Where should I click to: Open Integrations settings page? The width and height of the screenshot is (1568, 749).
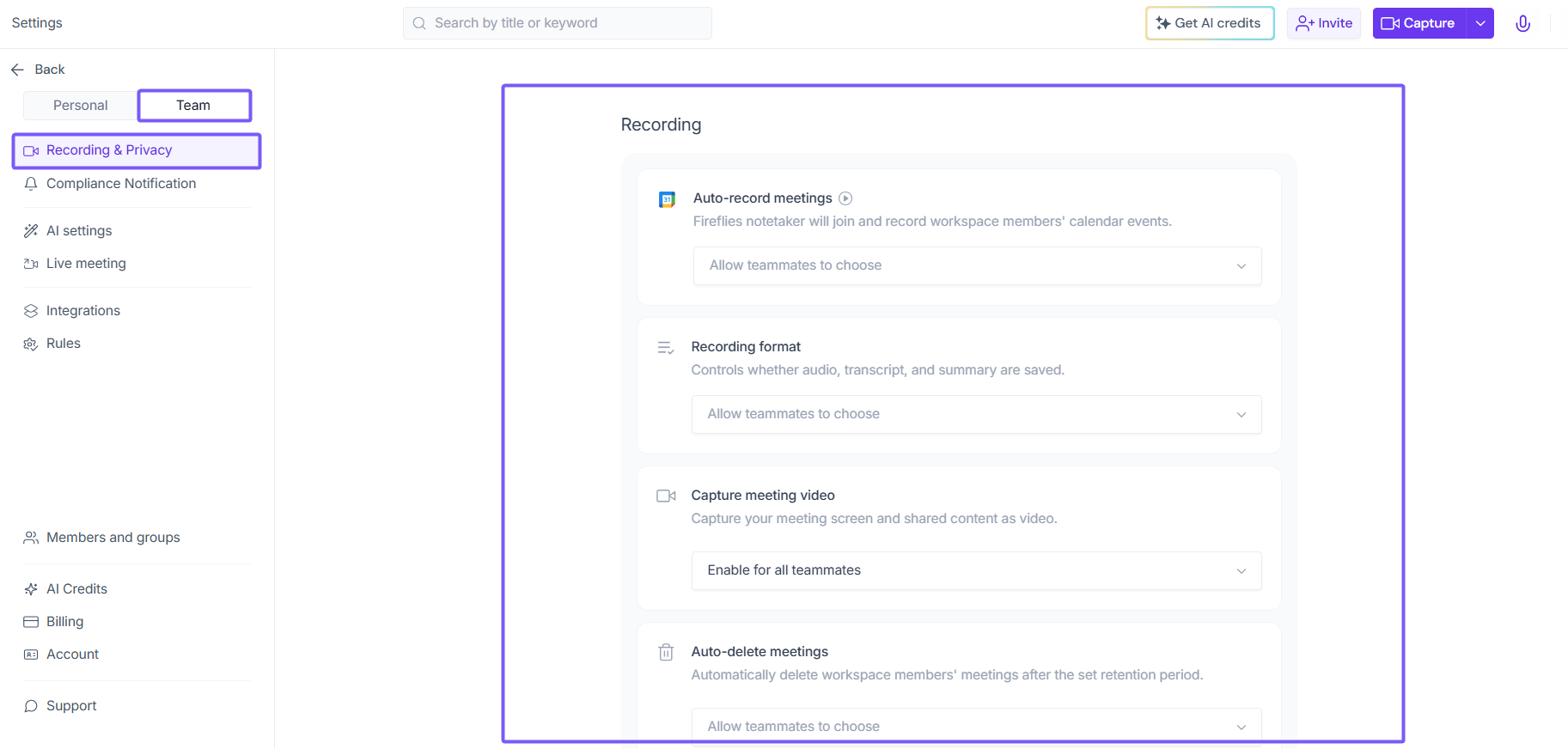(x=83, y=311)
